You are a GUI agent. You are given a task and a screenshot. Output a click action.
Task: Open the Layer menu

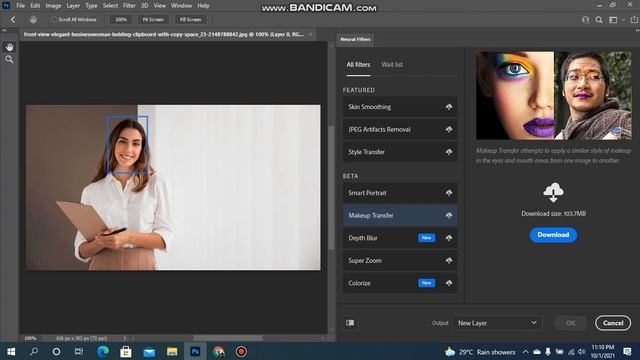[x=73, y=6]
